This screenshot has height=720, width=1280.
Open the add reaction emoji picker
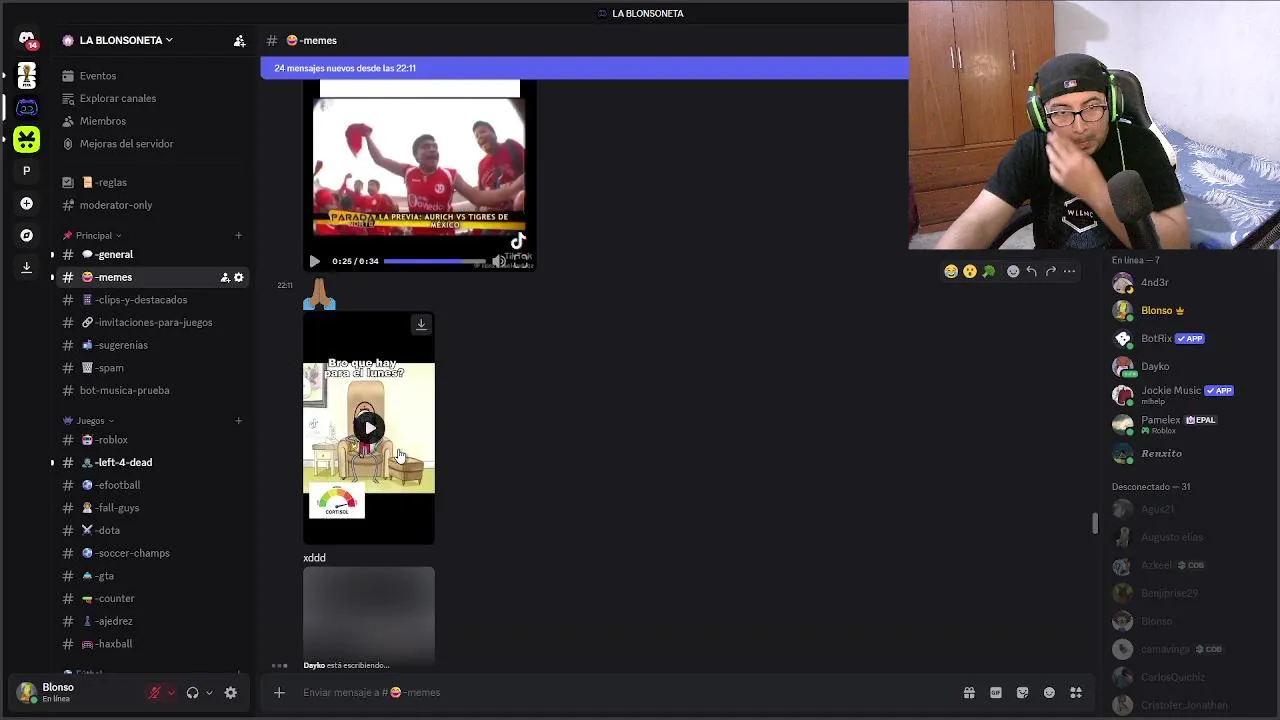[x=1013, y=271]
